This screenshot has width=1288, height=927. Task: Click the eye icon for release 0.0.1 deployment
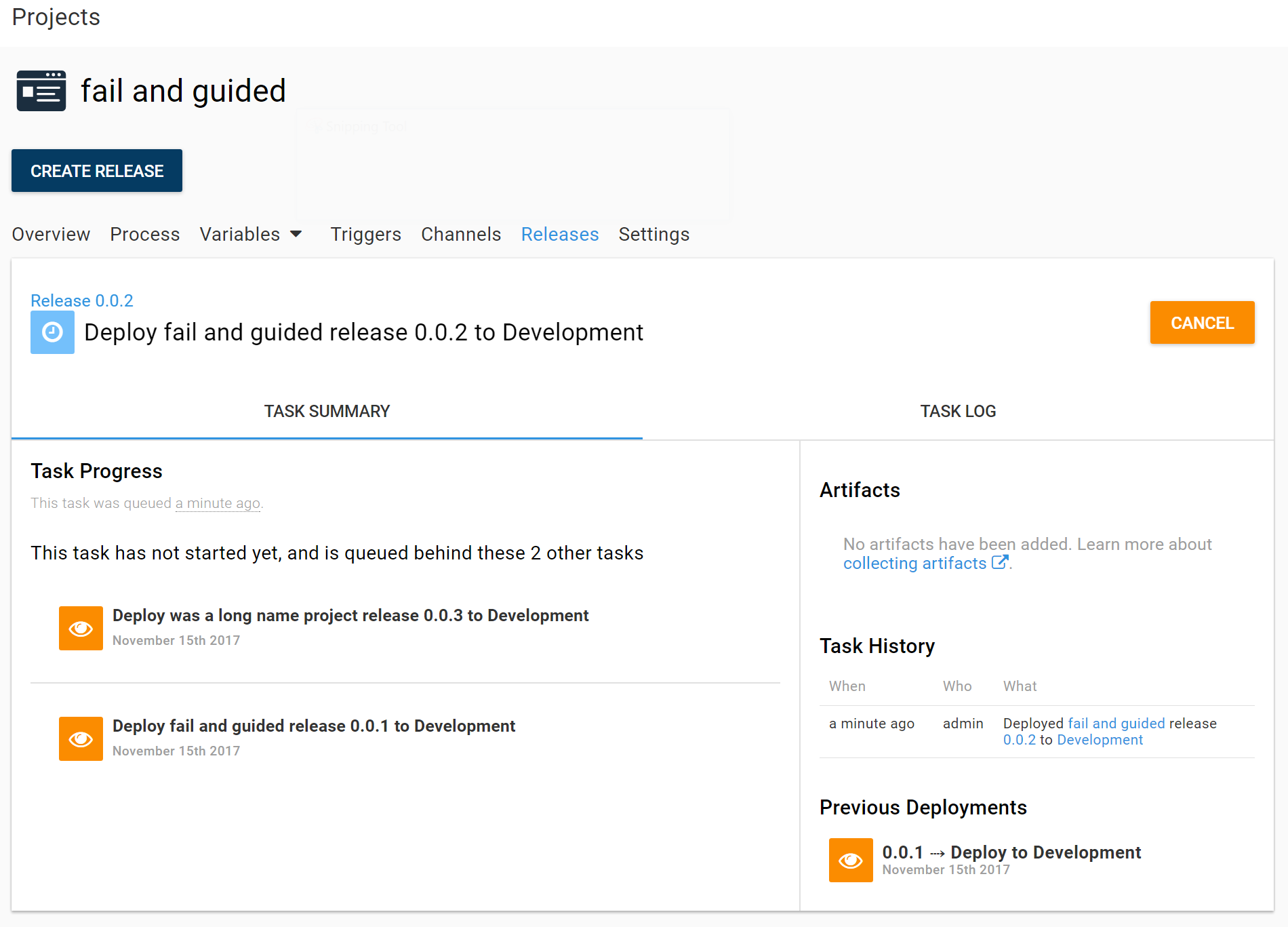pyautogui.click(x=81, y=738)
